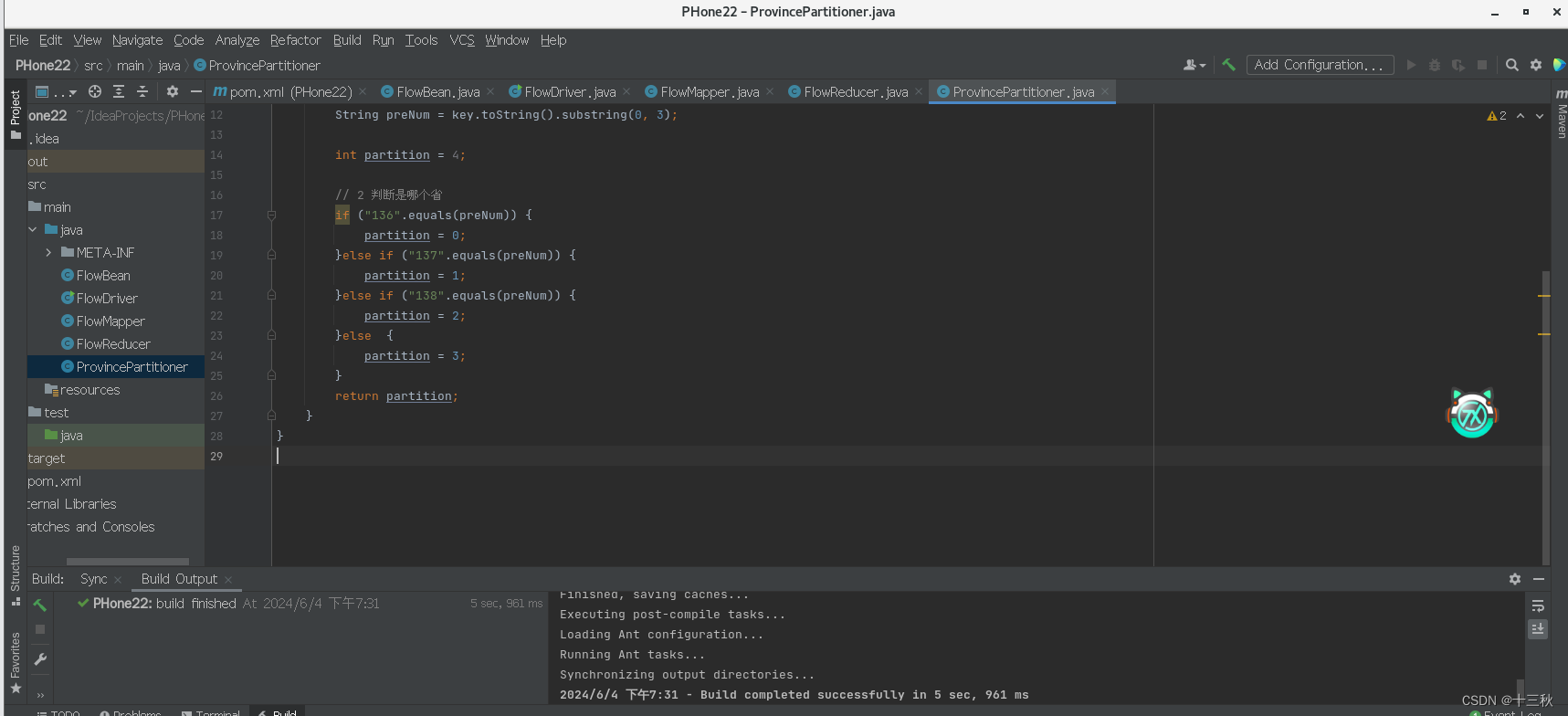Screen dimensions: 1568x716
Task: Close the ProvincePartitioner.java tab
Action: (x=1105, y=92)
